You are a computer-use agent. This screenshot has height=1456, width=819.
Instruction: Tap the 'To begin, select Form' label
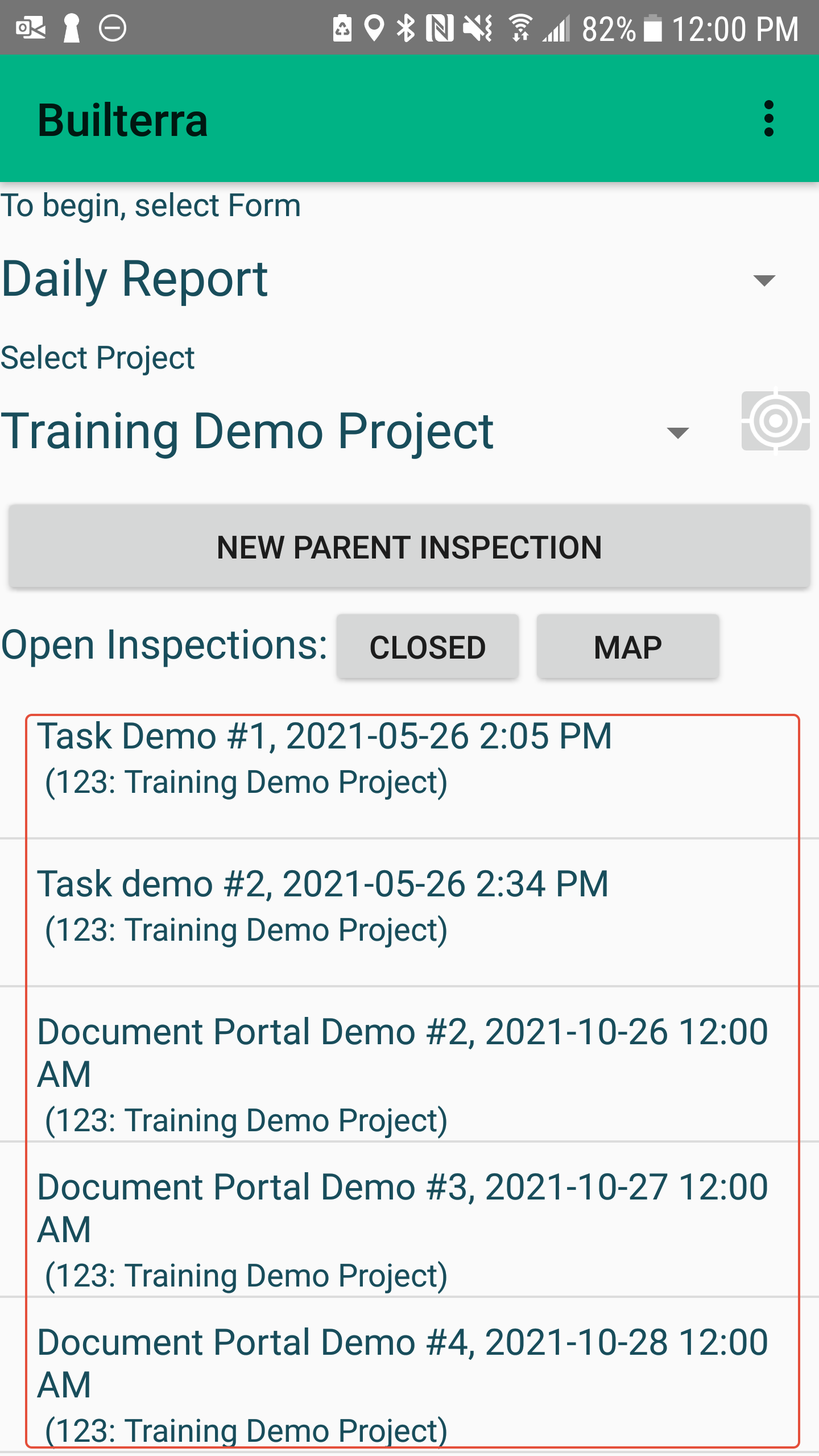tap(150, 205)
